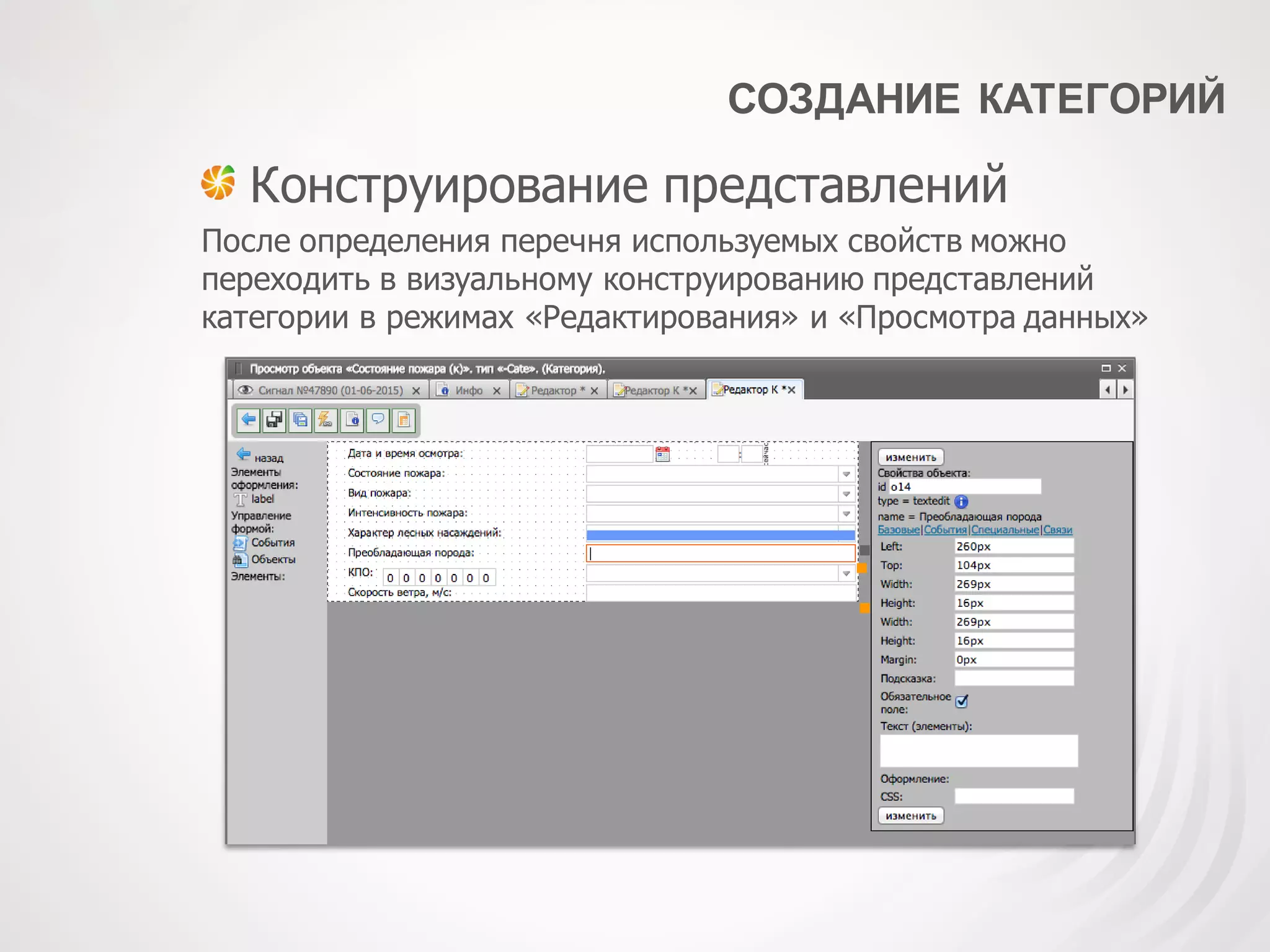The width and height of the screenshot is (1270, 952).
Task: Click the orange resize handle by КПО row
Action: click(862, 568)
